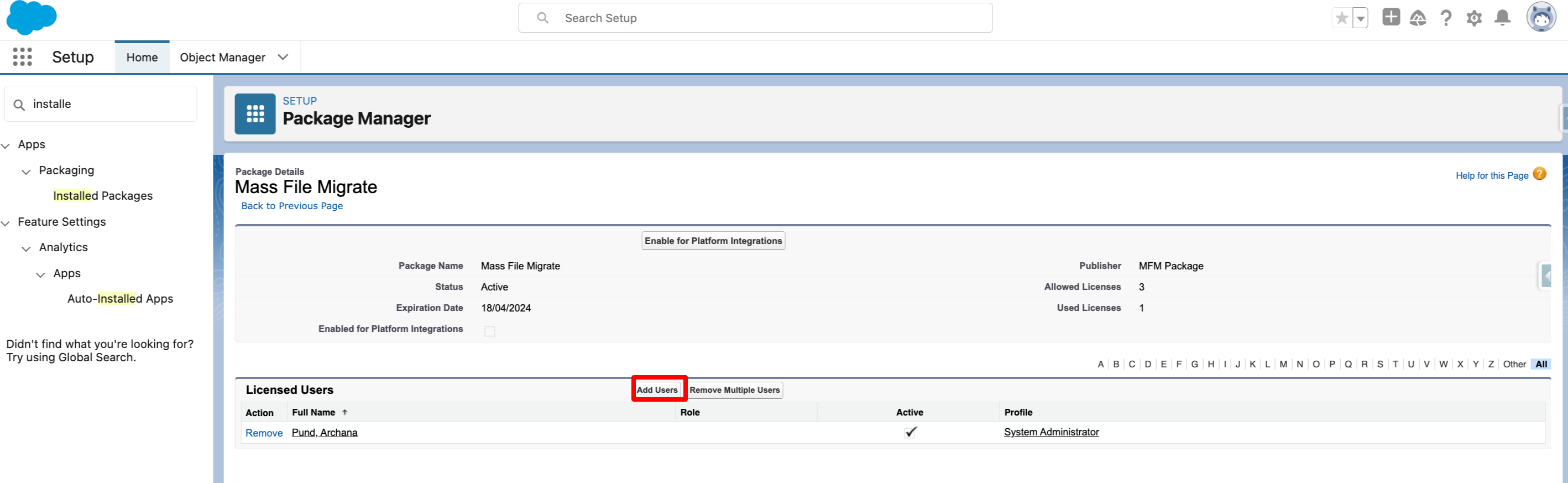The width and height of the screenshot is (1568, 483).
Task: Click the Role column header
Action: 689,412
